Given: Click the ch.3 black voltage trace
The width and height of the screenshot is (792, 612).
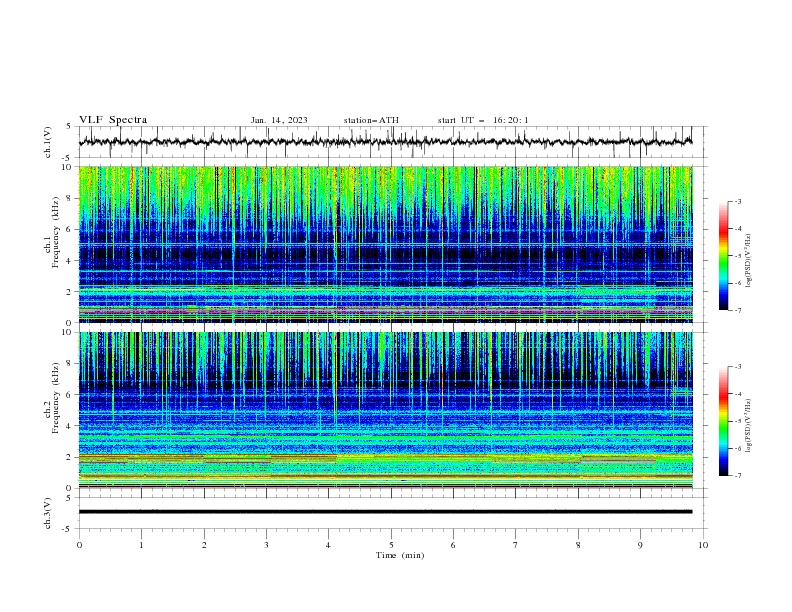Looking at the screenshot, I should pos(385,512).
